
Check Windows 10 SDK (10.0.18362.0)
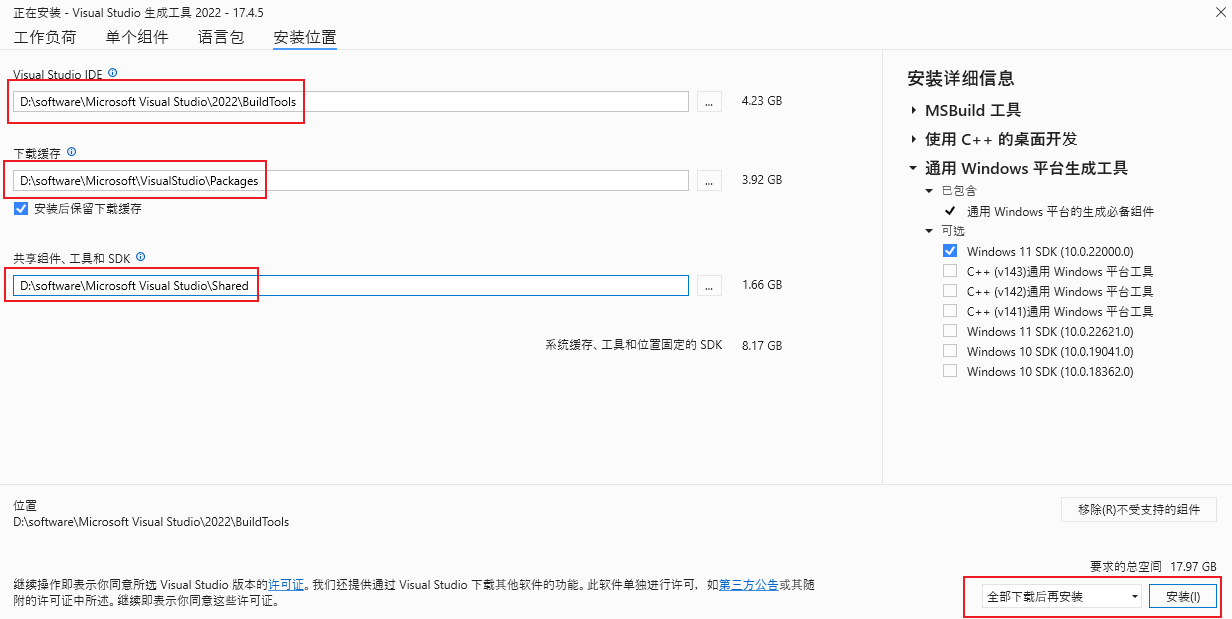tap(950, 371)
